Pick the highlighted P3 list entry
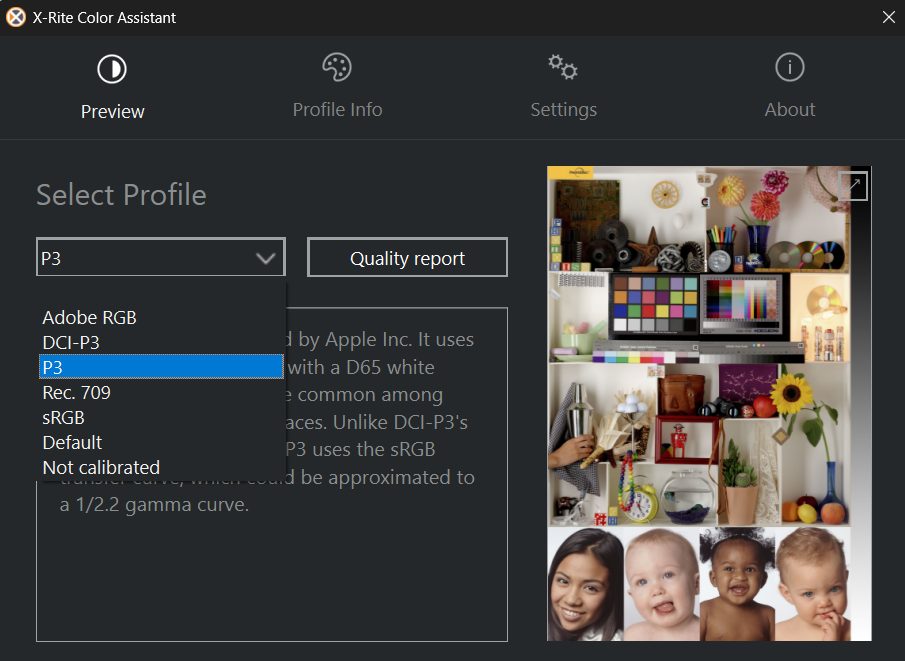This screenshot has height=661, width=905. point(160,367)
